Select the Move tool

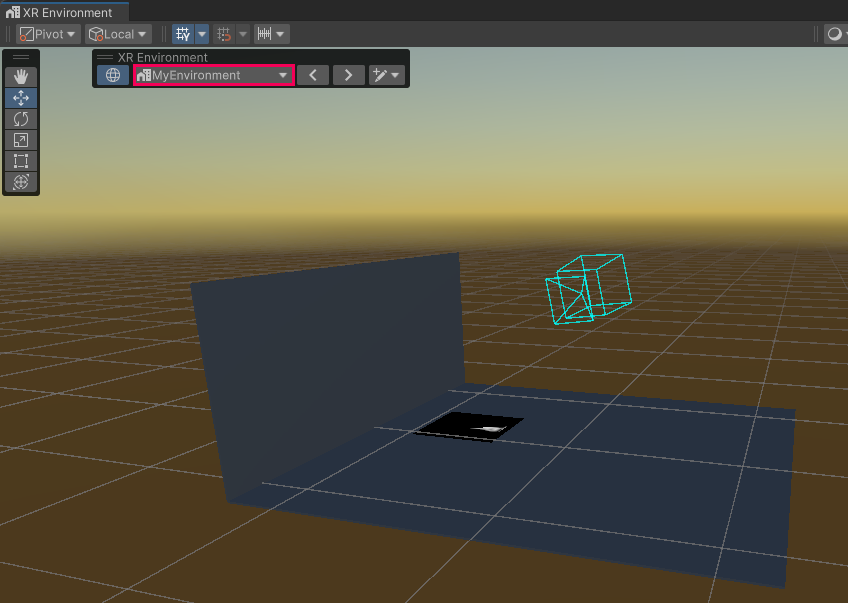click(21, 98)
